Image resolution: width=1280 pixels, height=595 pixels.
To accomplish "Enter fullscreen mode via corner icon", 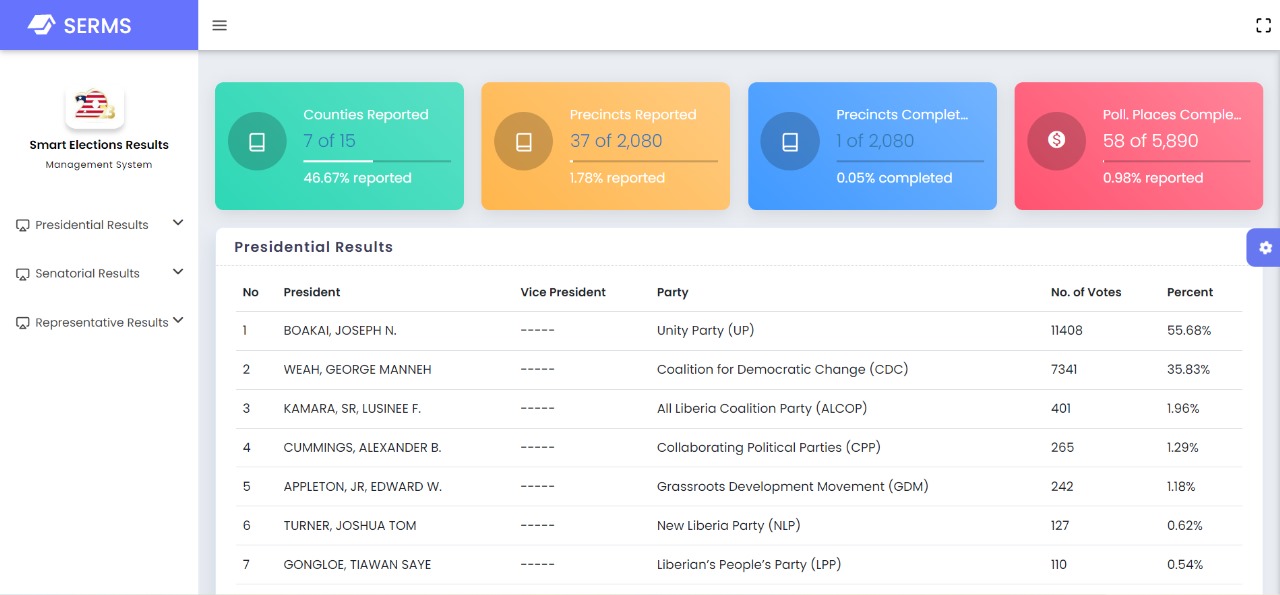I will point(1263,26).
